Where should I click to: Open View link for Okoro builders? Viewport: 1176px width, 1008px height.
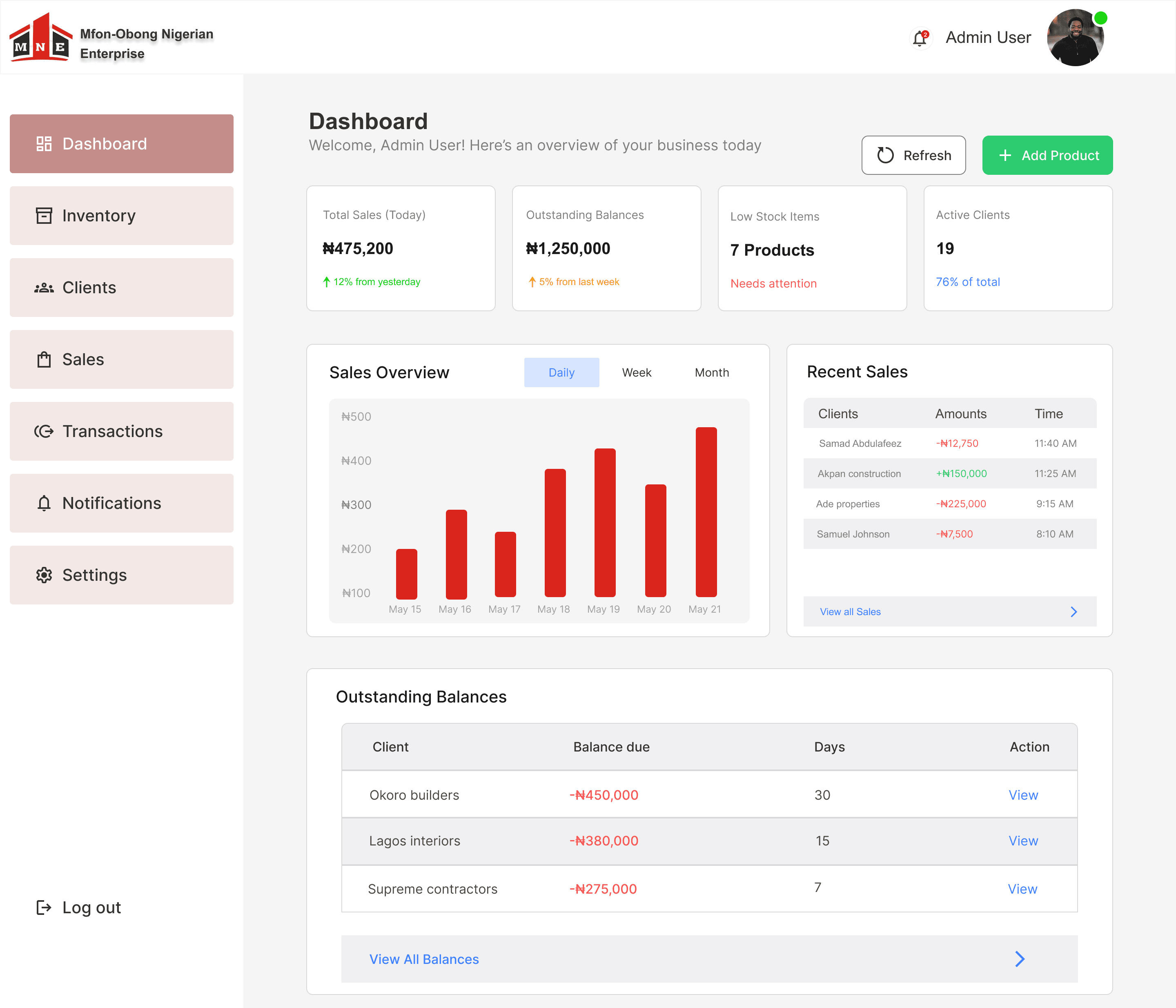(x=1023, y=794)
